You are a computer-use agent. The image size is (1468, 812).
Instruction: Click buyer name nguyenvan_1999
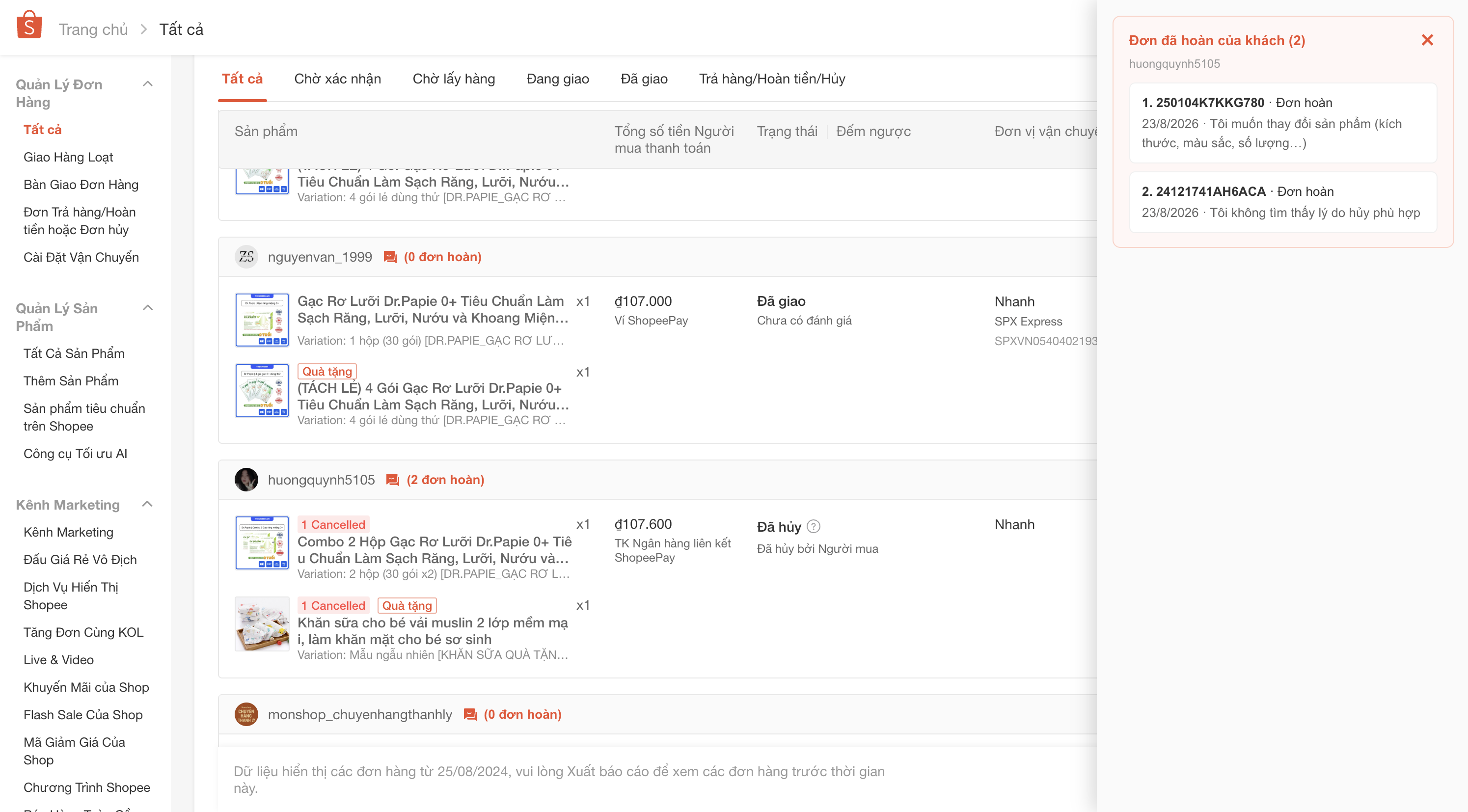point(320,257)
